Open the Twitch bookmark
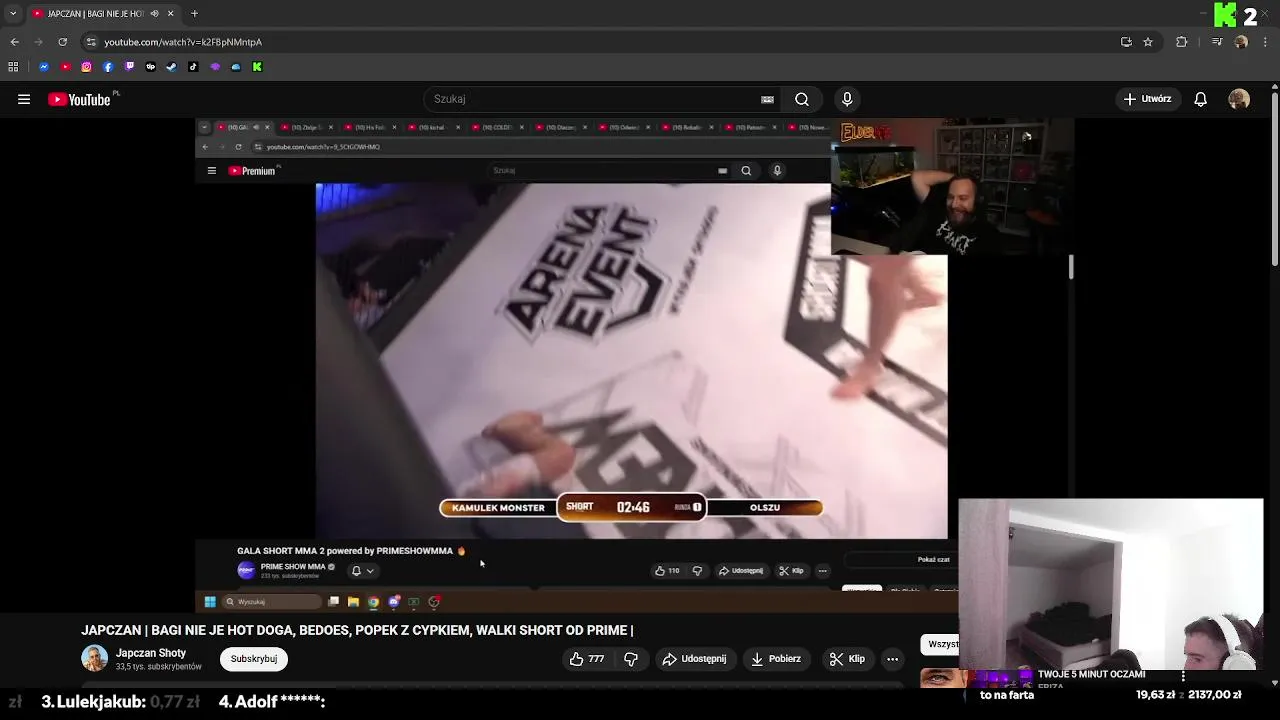This screenshot has height=720, width=1280. pyautogui.click(x=129, y=67)
